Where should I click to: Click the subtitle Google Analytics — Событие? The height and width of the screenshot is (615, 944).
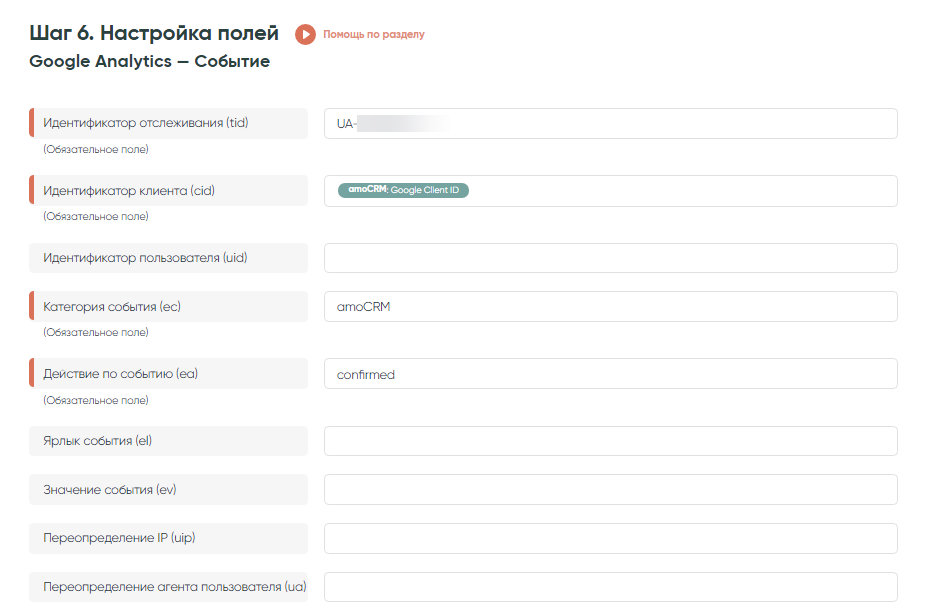pos(149,61)
